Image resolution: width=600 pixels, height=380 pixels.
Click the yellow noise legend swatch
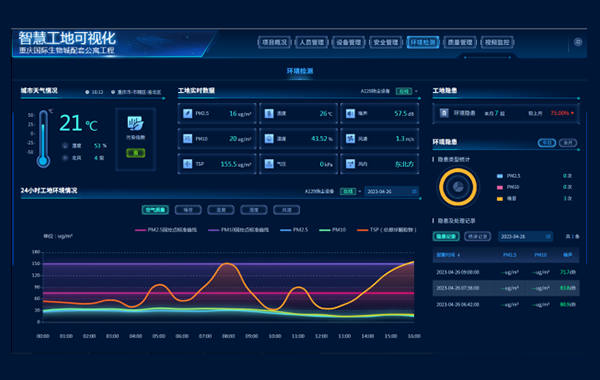tap(499, 199)
